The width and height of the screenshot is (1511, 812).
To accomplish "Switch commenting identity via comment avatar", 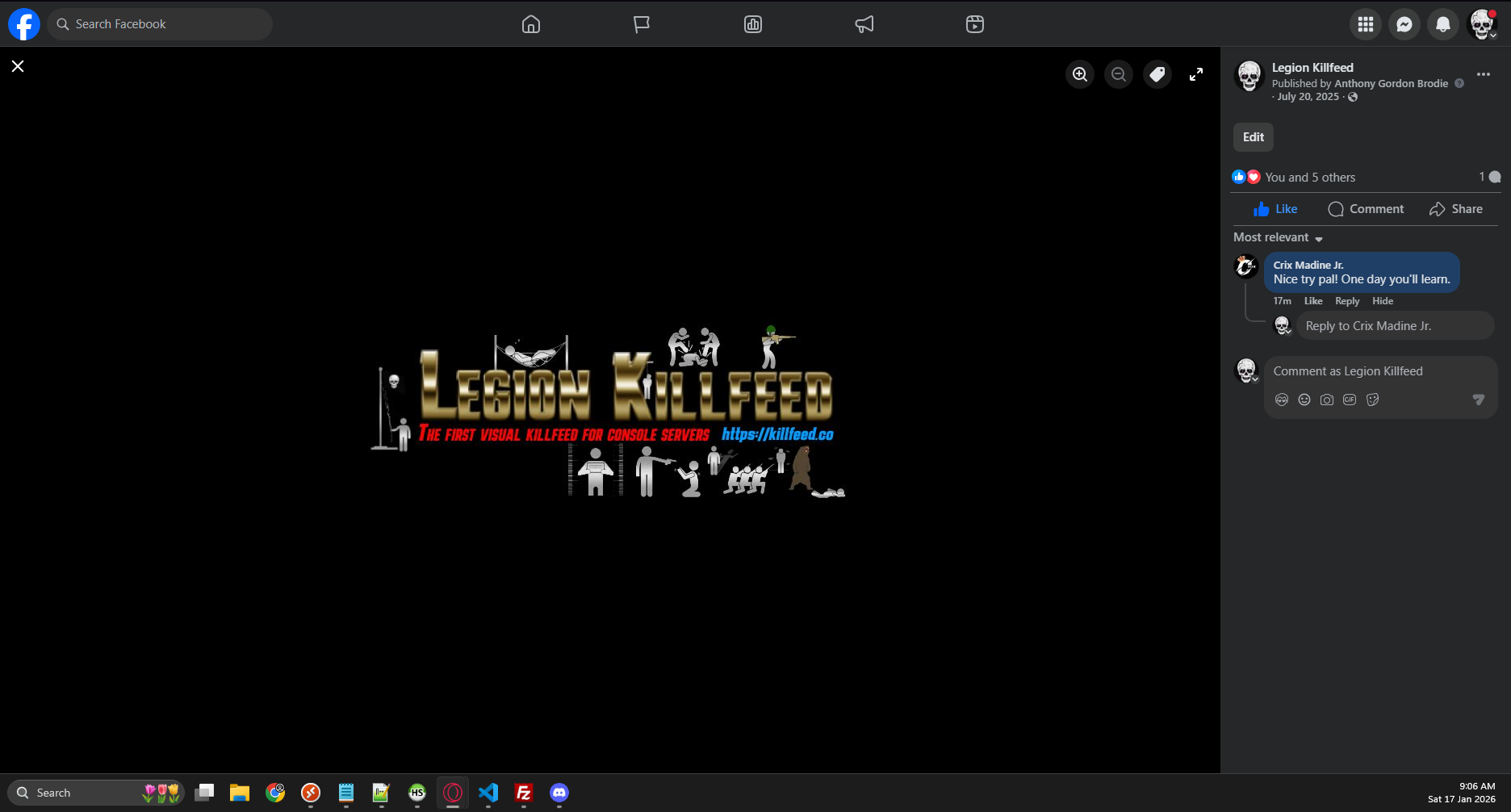I will tap(1247, 370).
